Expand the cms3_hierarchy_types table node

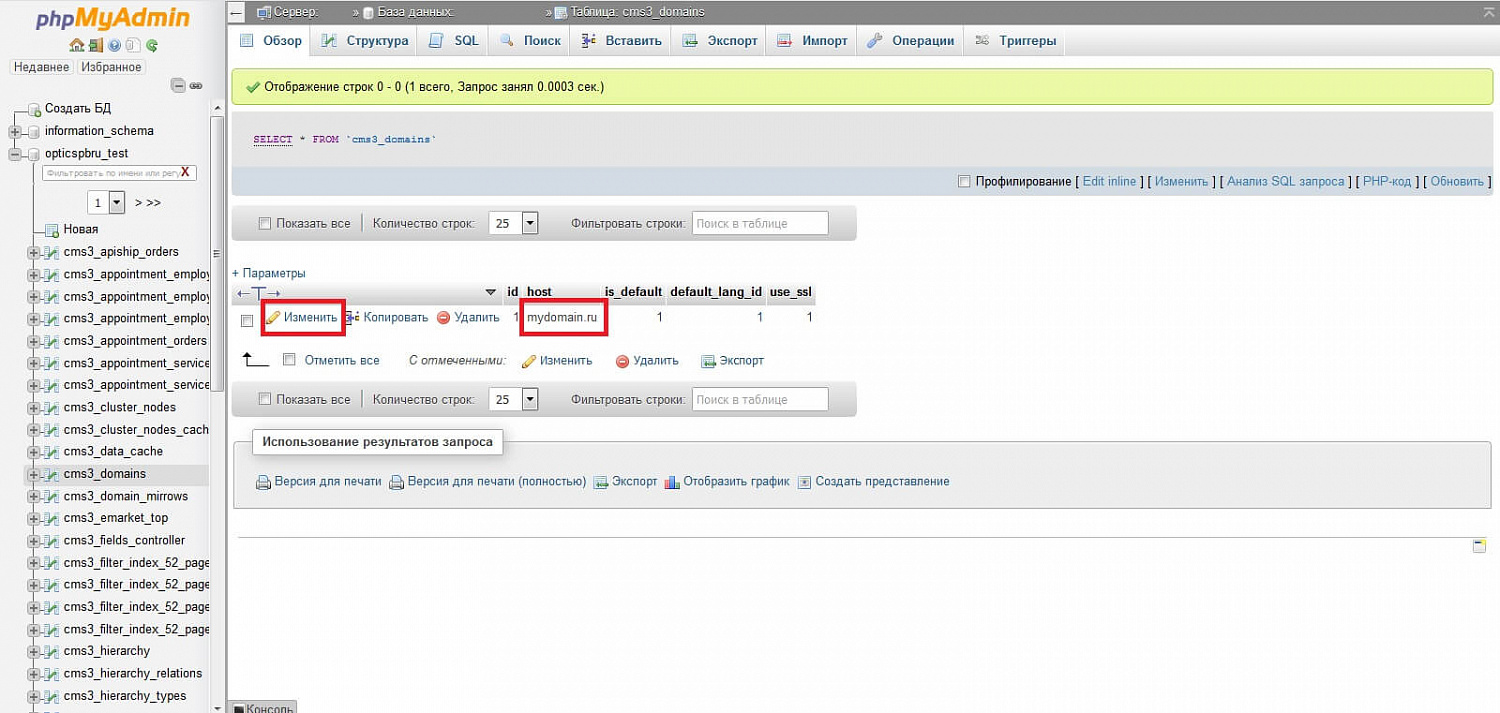coord(34,696)
